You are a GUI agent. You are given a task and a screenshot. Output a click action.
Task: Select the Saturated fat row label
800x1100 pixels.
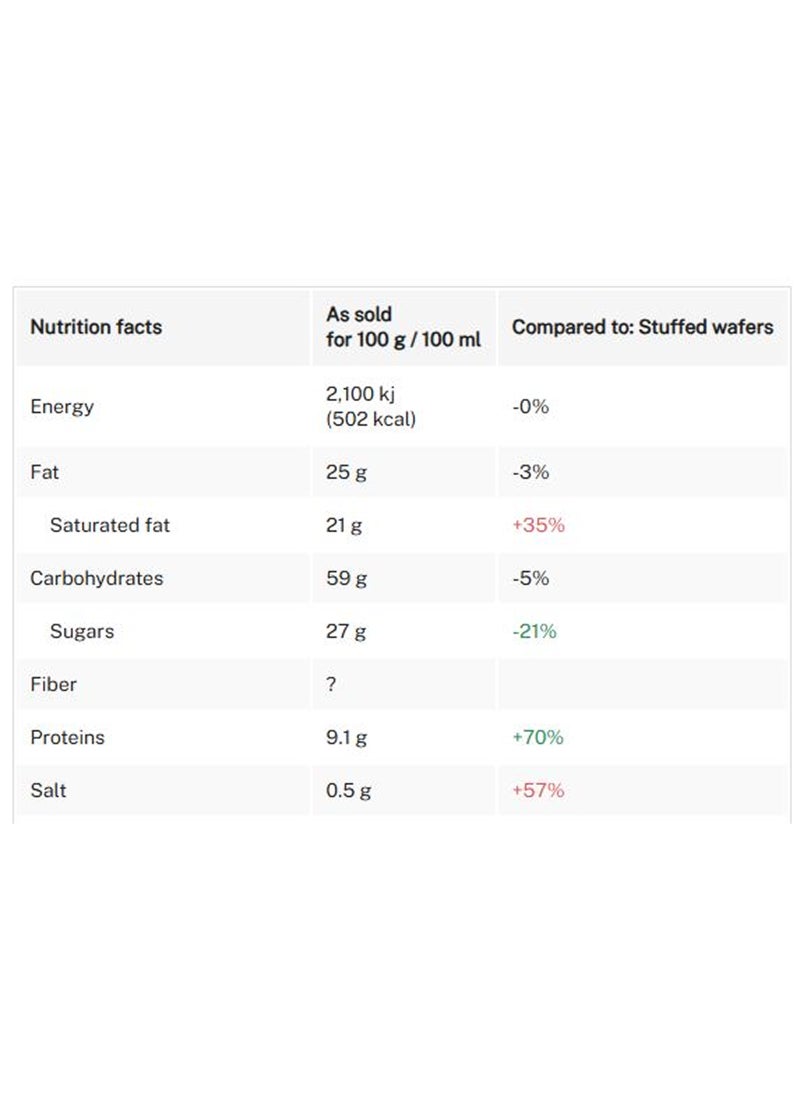point(110,525)
